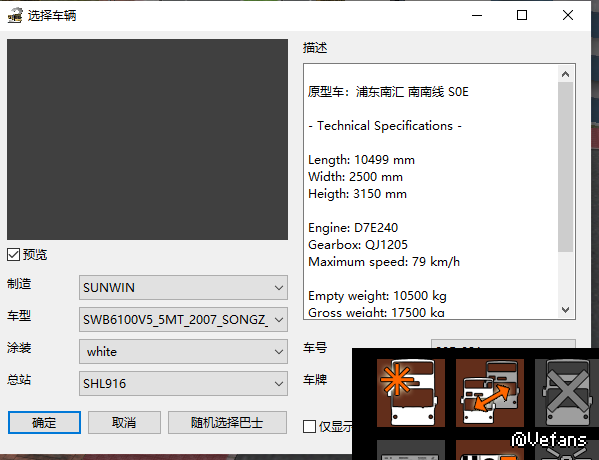Click the greyed-out bus icon with X
Screen dimensions: 599x460
[567, 392]
